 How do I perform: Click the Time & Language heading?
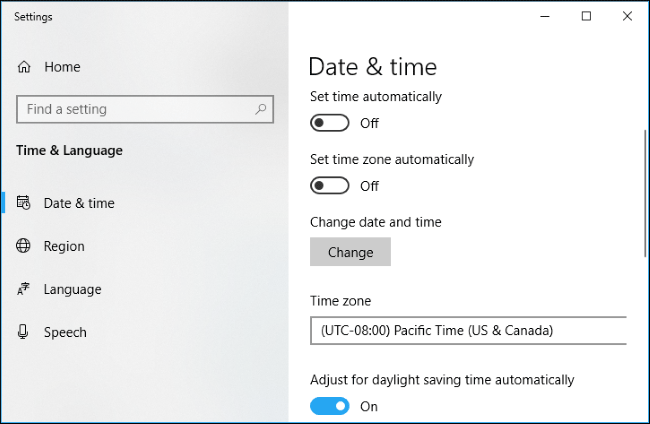(69, 150)
